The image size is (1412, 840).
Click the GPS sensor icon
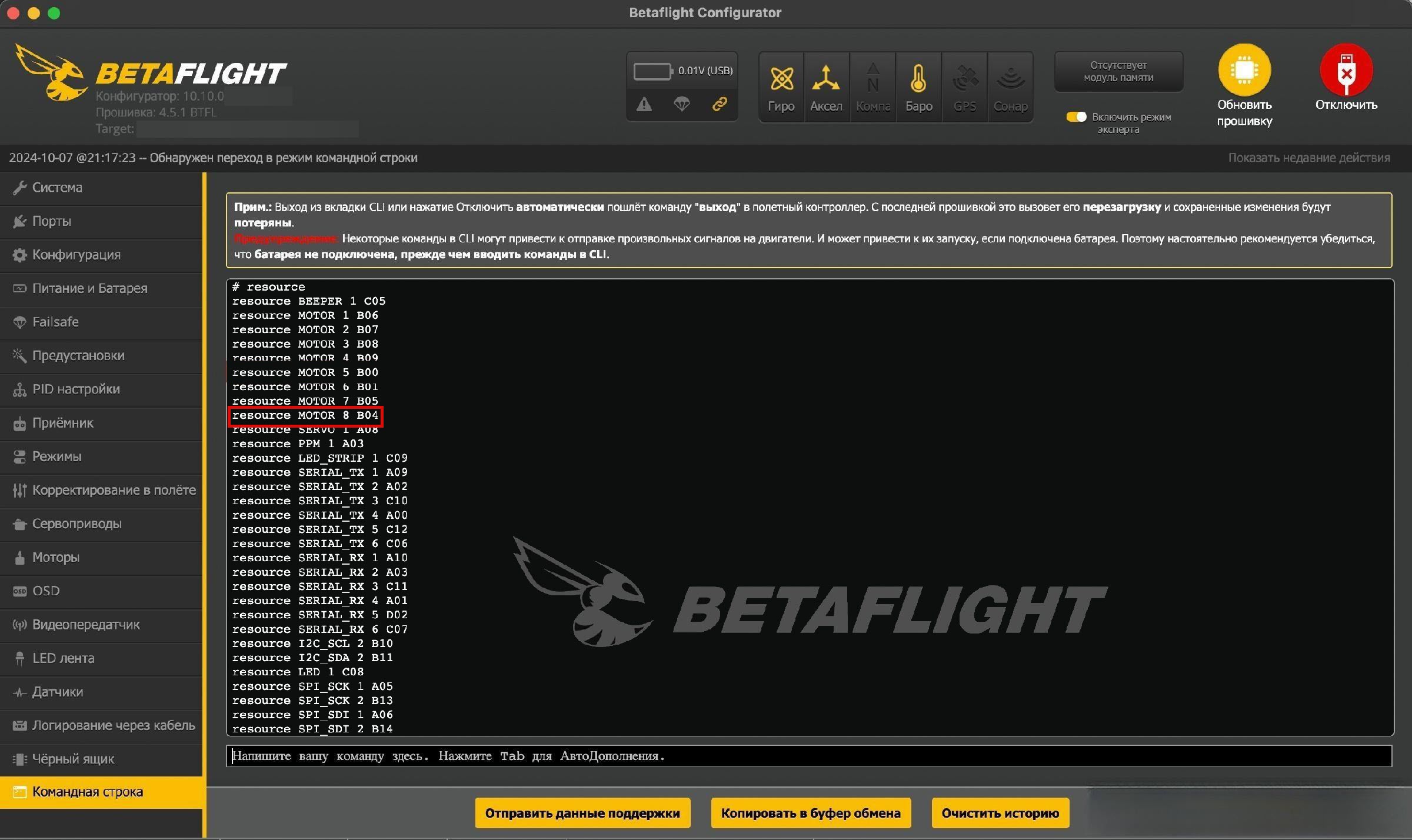[964, 87]
